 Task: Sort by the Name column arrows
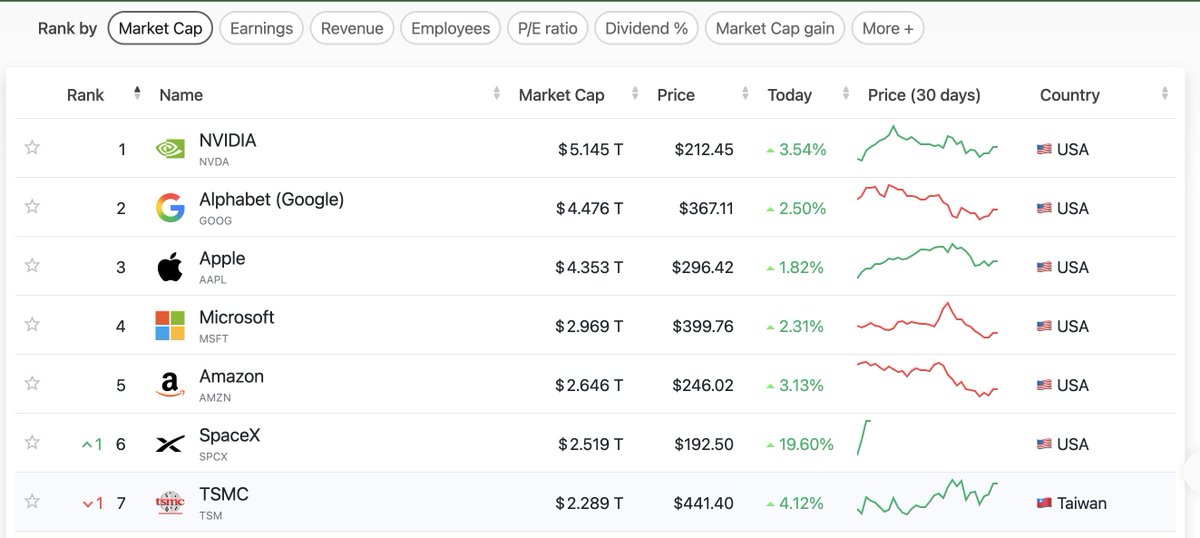pyautogui.click(x=497, y=94)
